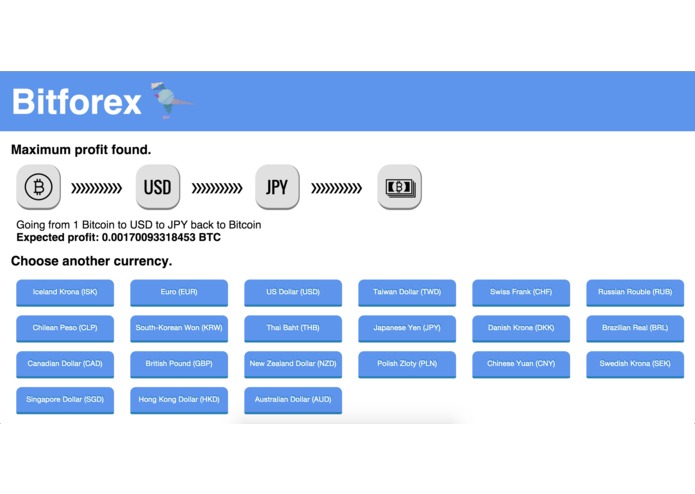The image size is (695, 494).
Task: Click the Expected profit BTC value
Action: [161, 237]
